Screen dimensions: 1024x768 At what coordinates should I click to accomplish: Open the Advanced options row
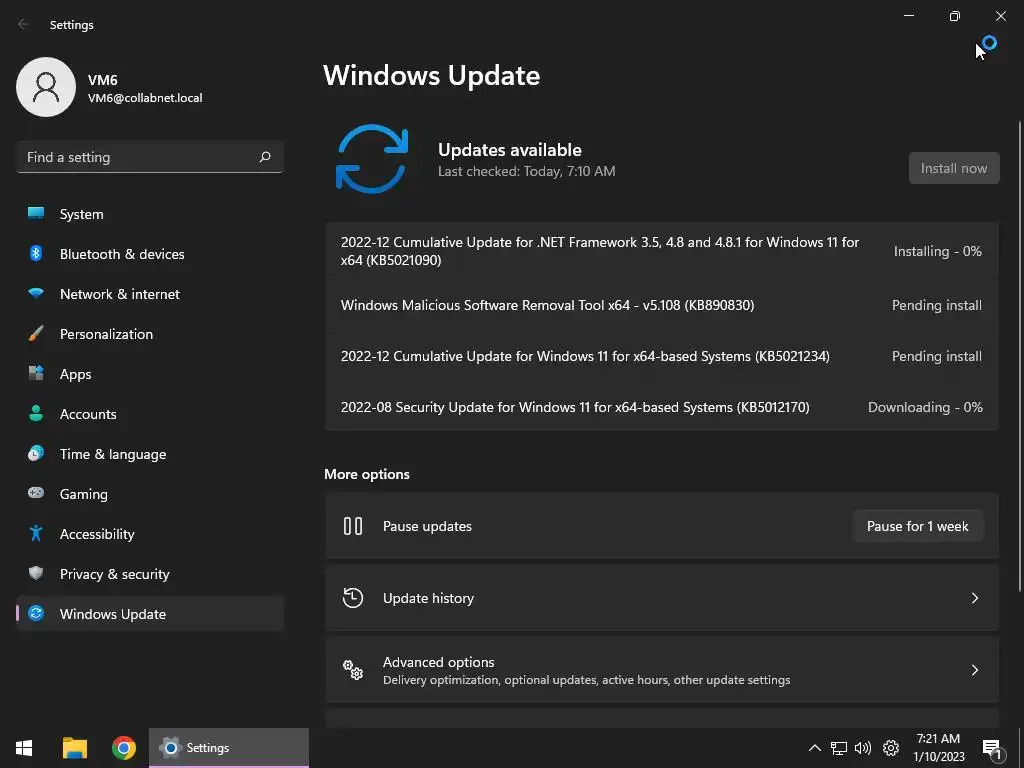click(662, 669)
